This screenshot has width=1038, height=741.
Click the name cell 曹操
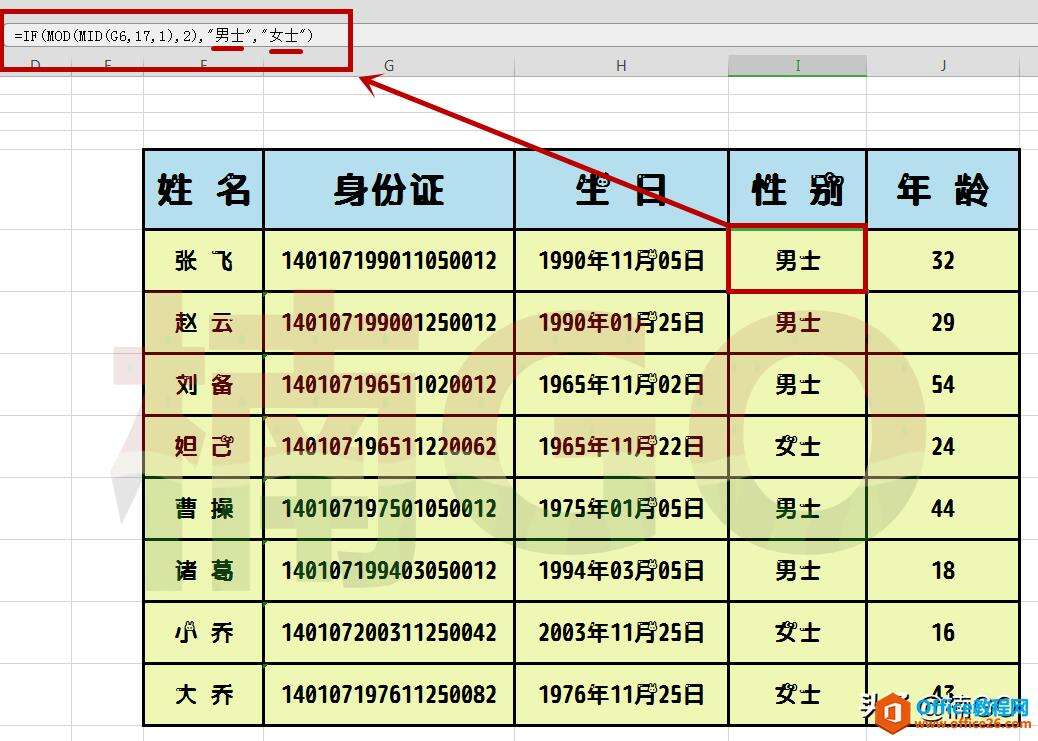(x=203, y=509)
